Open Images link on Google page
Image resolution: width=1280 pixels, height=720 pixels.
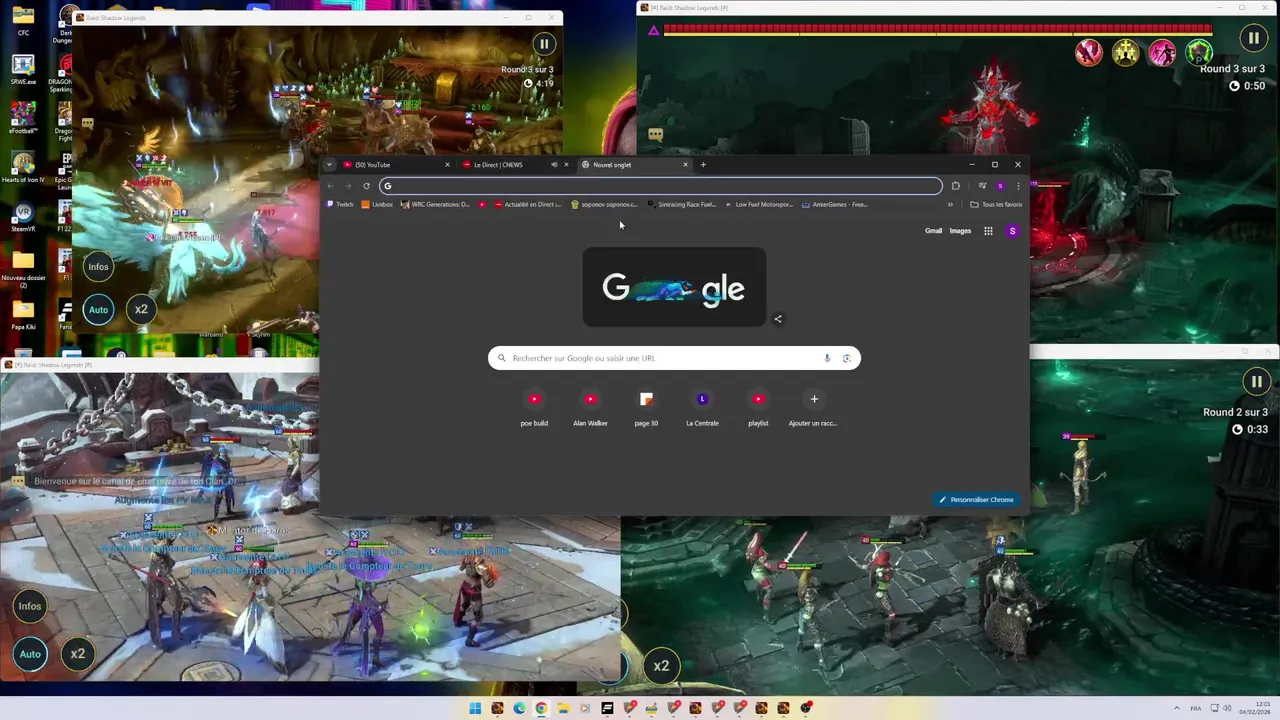click(960, 231)
